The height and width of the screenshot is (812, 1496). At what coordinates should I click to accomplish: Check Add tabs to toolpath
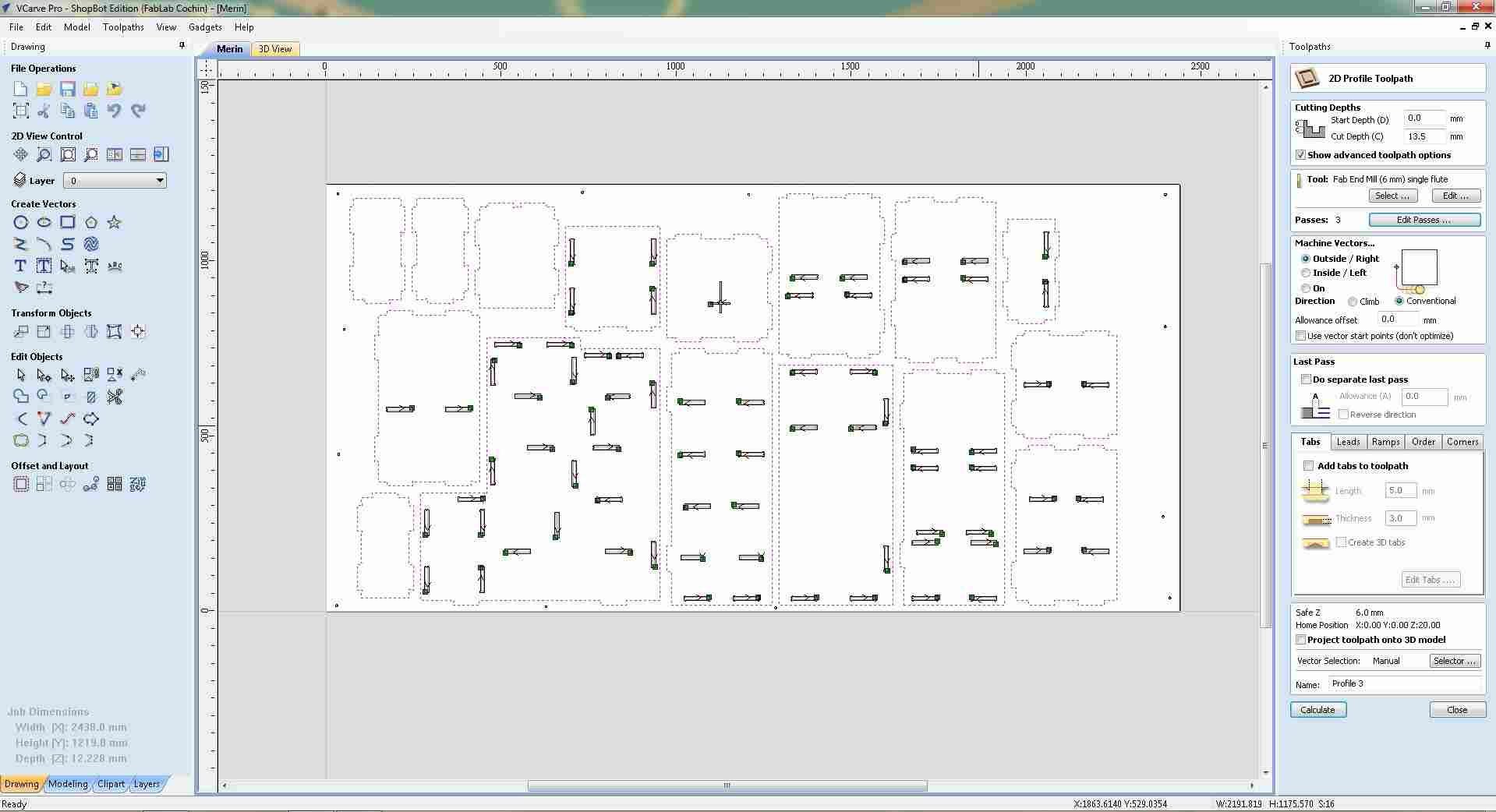1309,465
